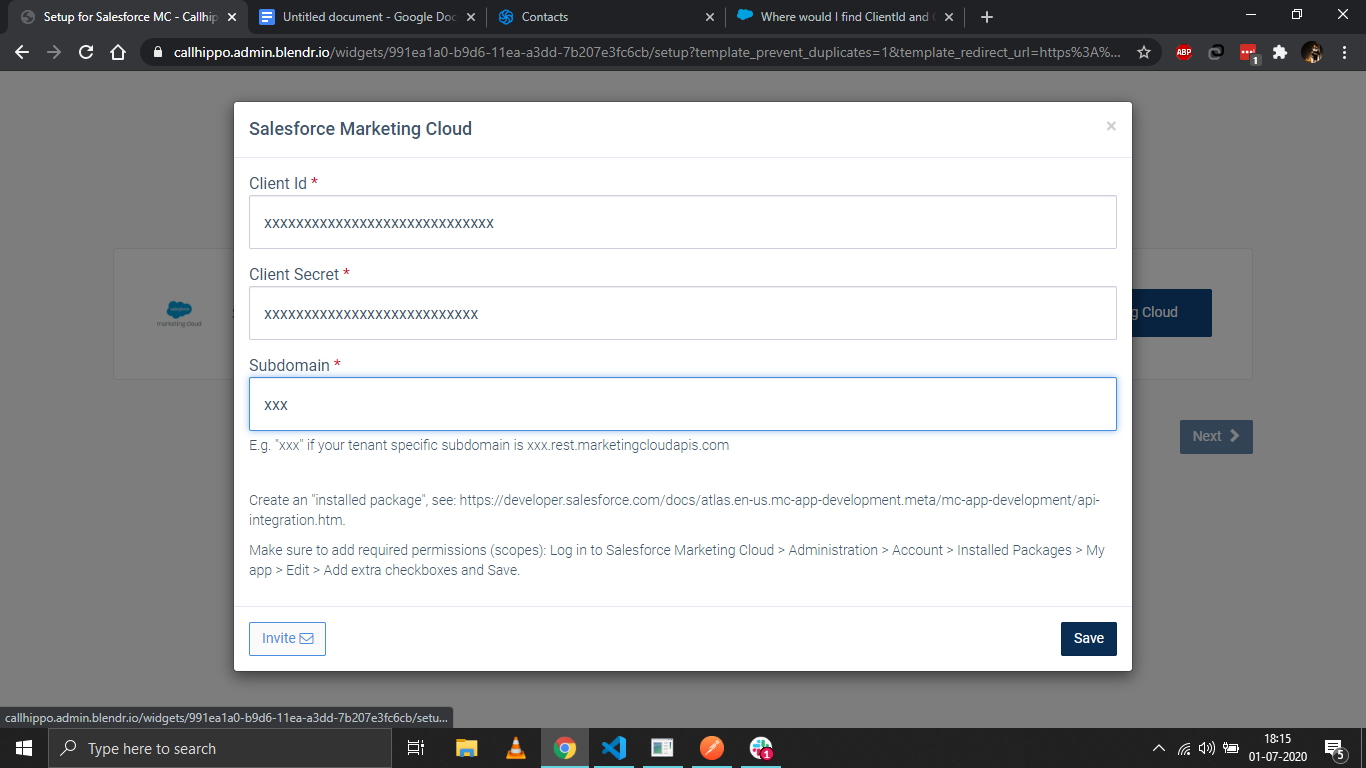Open VLC media player from the taskbar
Image resolution: width=1366 pixels, height=768 pixels.
point(516,748)
